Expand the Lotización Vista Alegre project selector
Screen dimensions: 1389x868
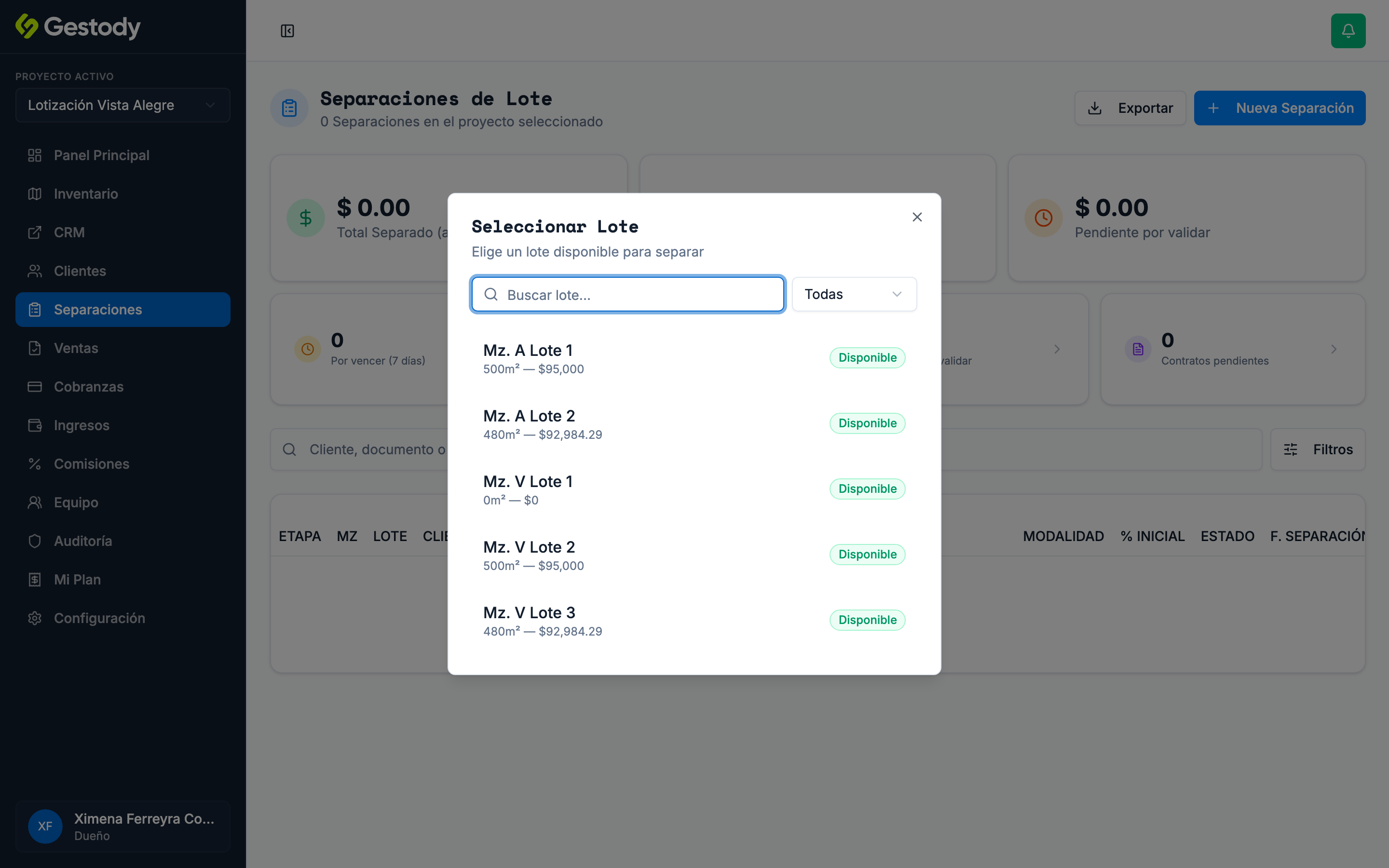point(123,105)
